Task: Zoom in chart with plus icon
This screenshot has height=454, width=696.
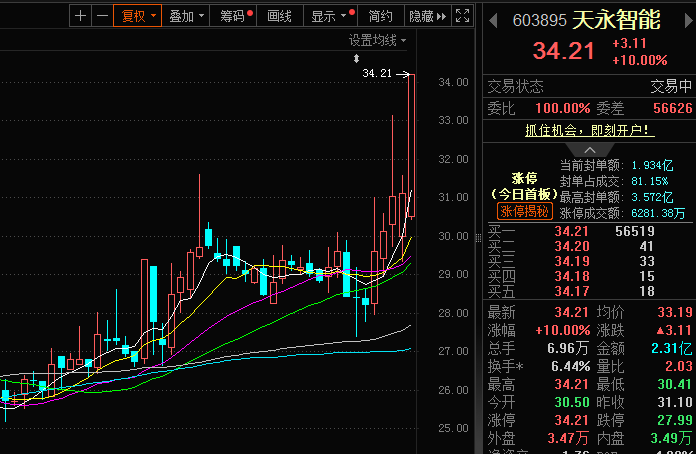Action: [80, 16]
